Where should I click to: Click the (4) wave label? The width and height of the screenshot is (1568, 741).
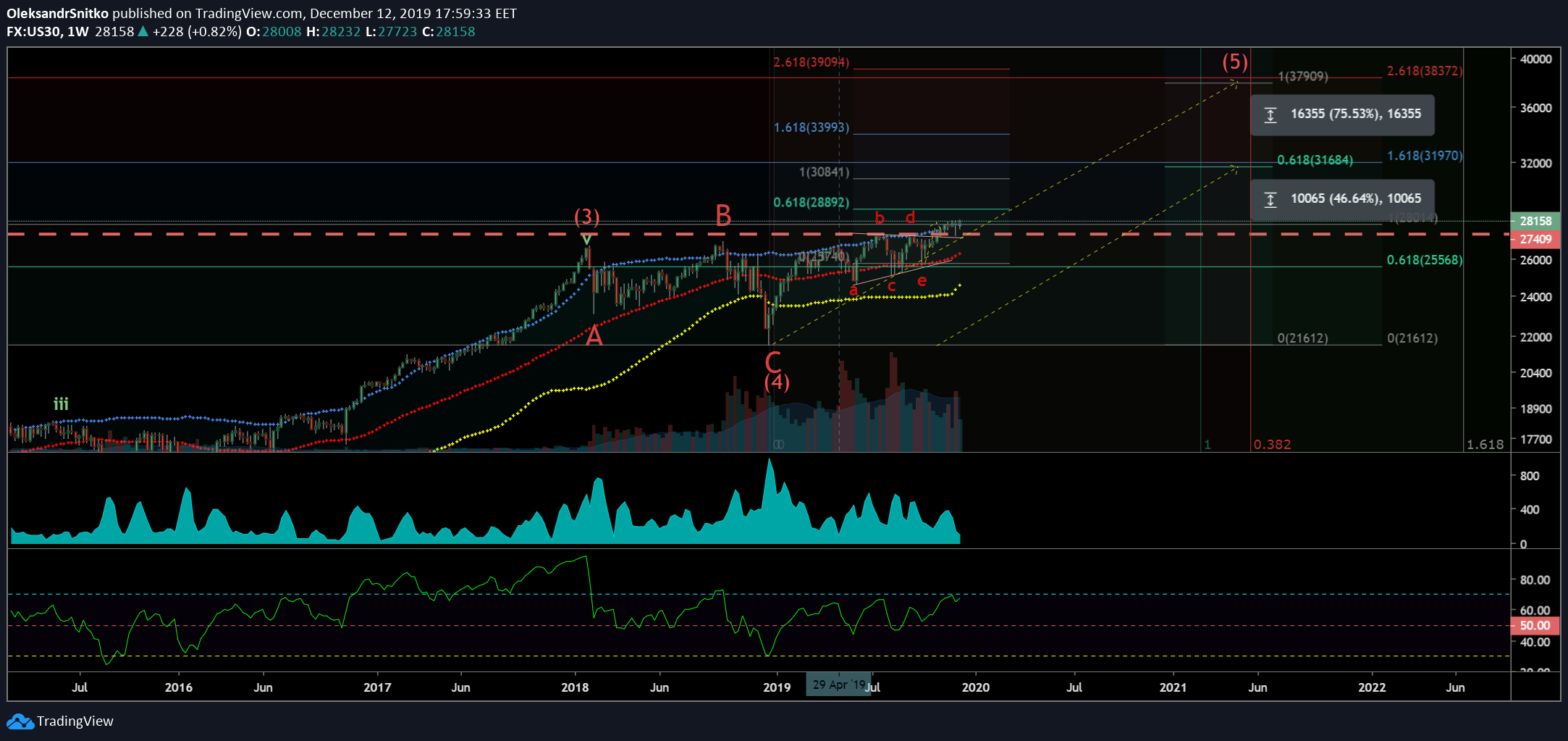pyautogui.click(x=777, y=382)
